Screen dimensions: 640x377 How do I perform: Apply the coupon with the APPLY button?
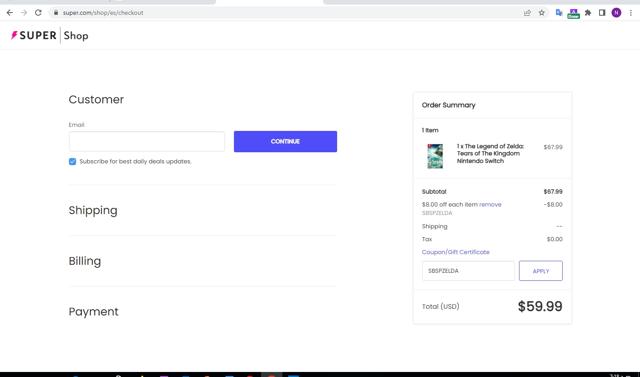[541, 271]
